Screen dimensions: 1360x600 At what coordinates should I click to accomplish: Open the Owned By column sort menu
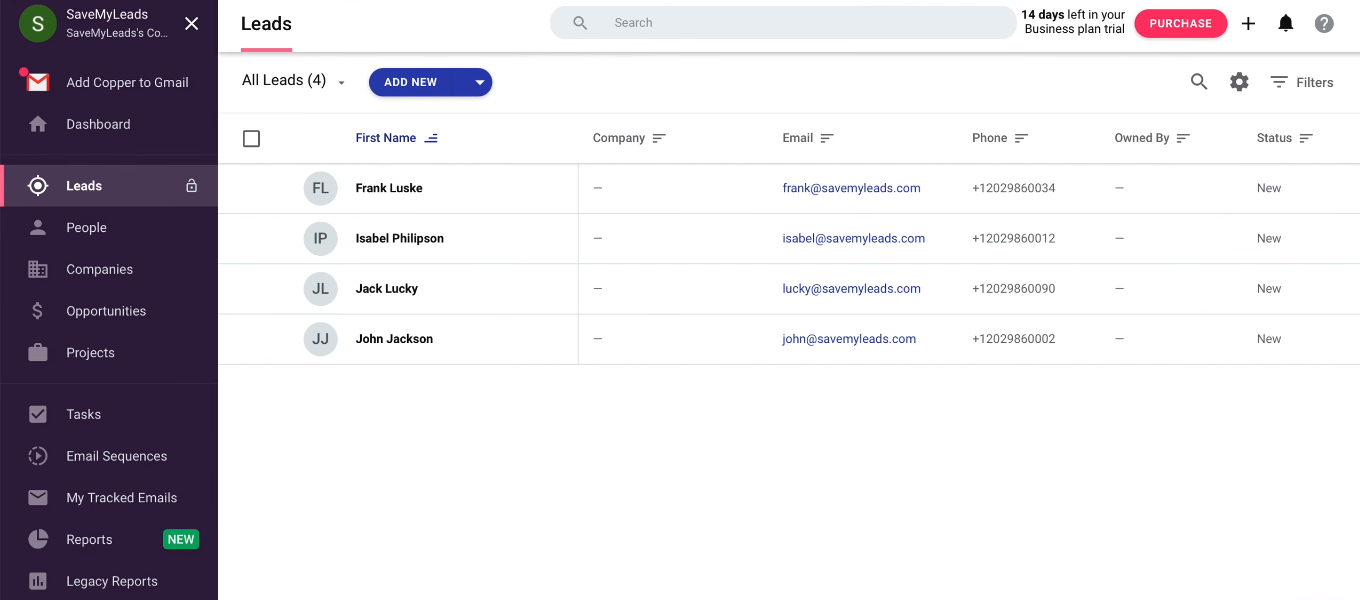[1183, 138]
